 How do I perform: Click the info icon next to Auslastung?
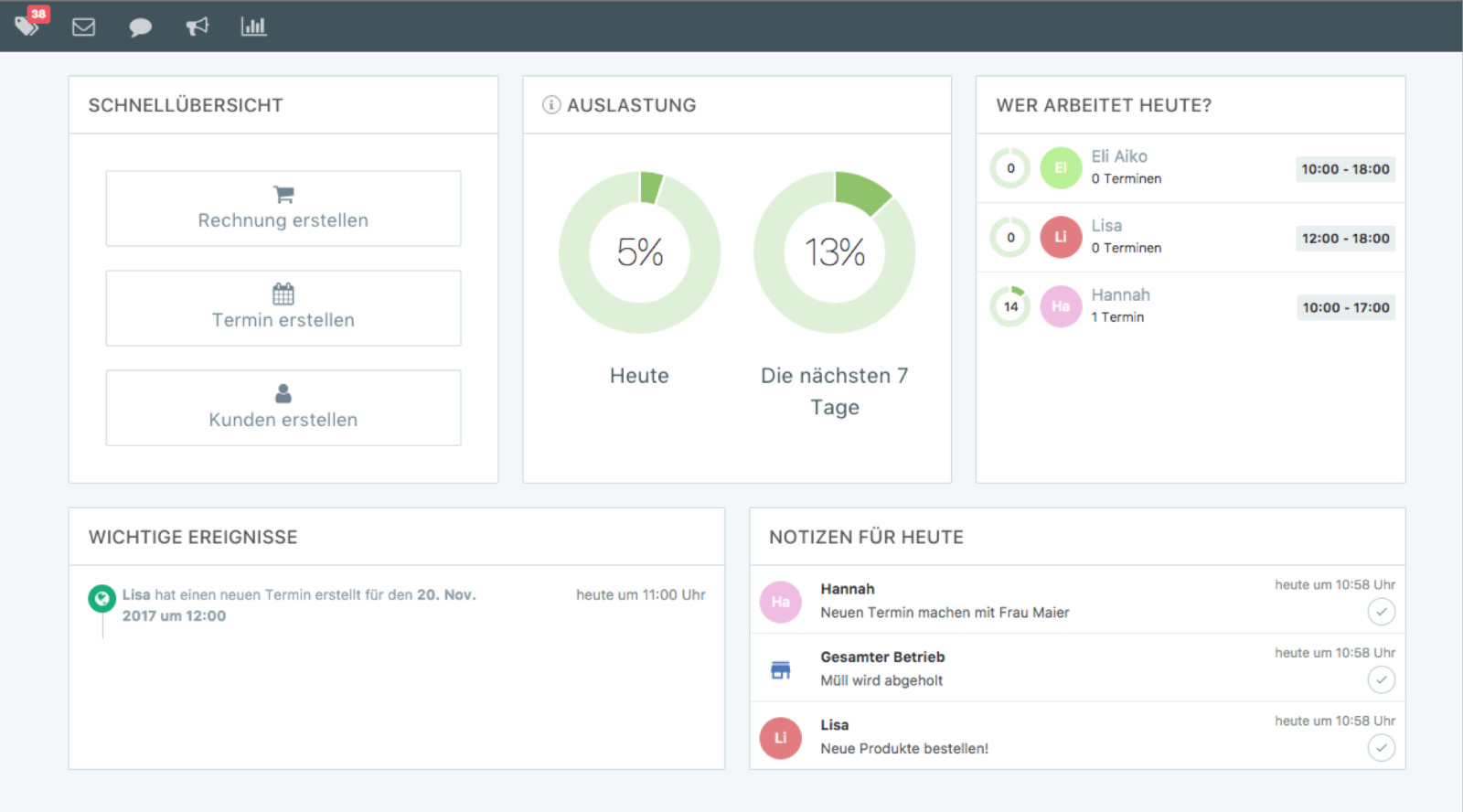click(x=551, y=105)
